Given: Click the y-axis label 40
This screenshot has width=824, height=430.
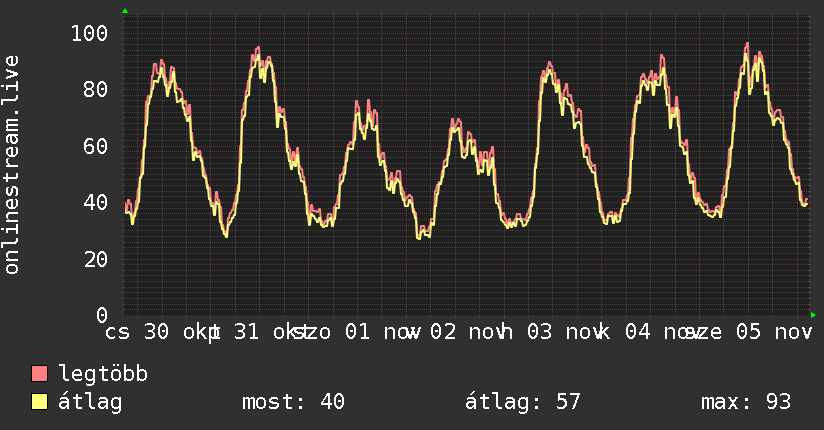Looking at the screenshot, I should [96, 202].
